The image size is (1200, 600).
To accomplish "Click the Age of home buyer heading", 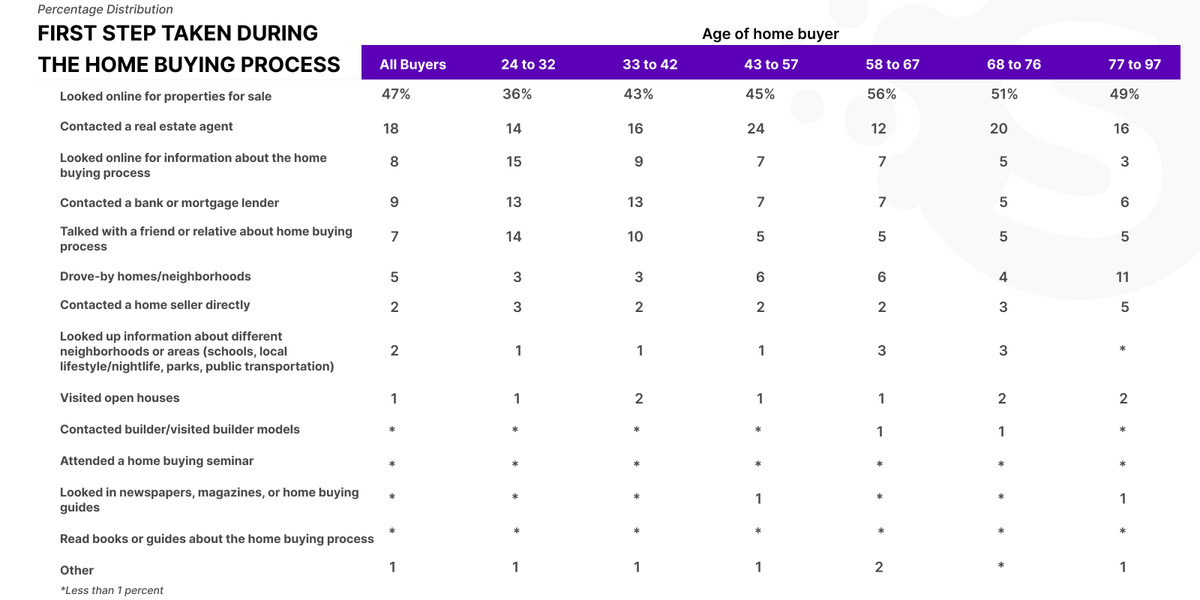I will pos(770,33).
